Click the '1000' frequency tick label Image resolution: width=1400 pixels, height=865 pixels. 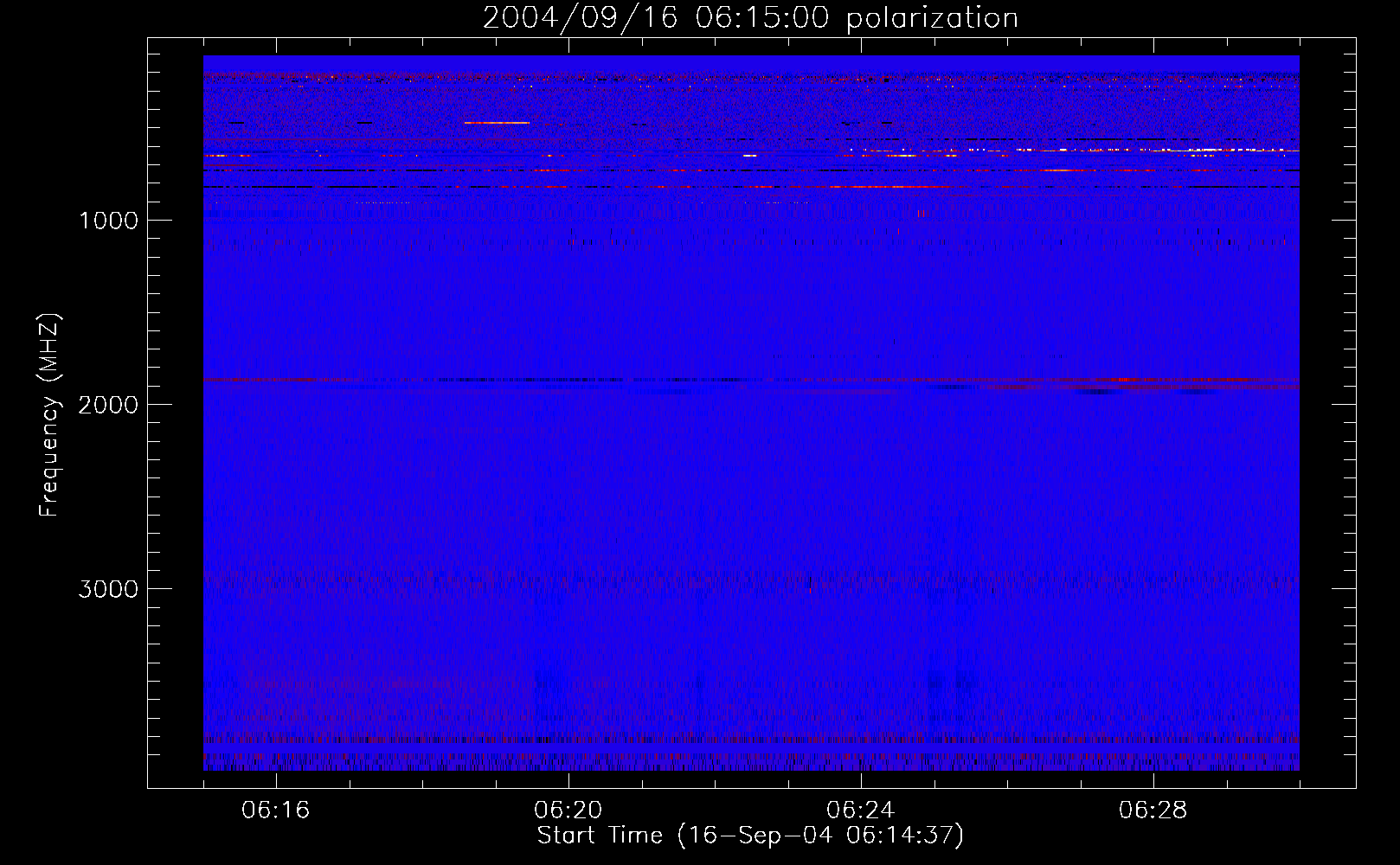(108, 221)
